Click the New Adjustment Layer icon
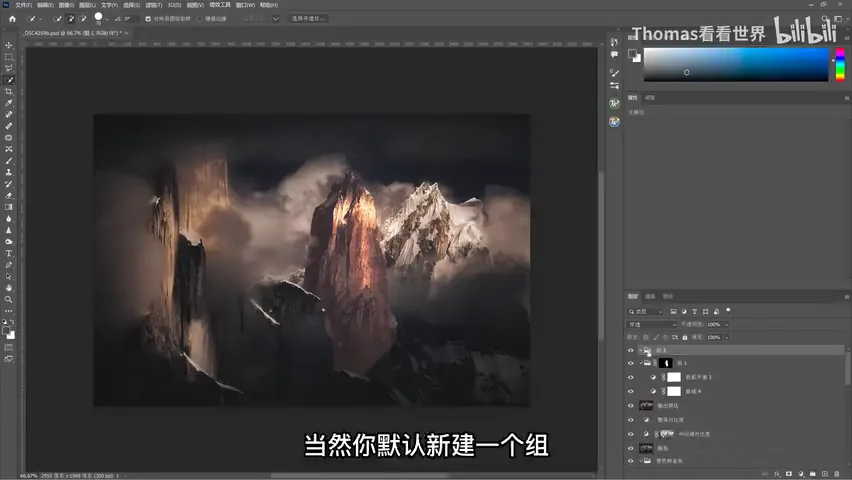 point(801,474)
